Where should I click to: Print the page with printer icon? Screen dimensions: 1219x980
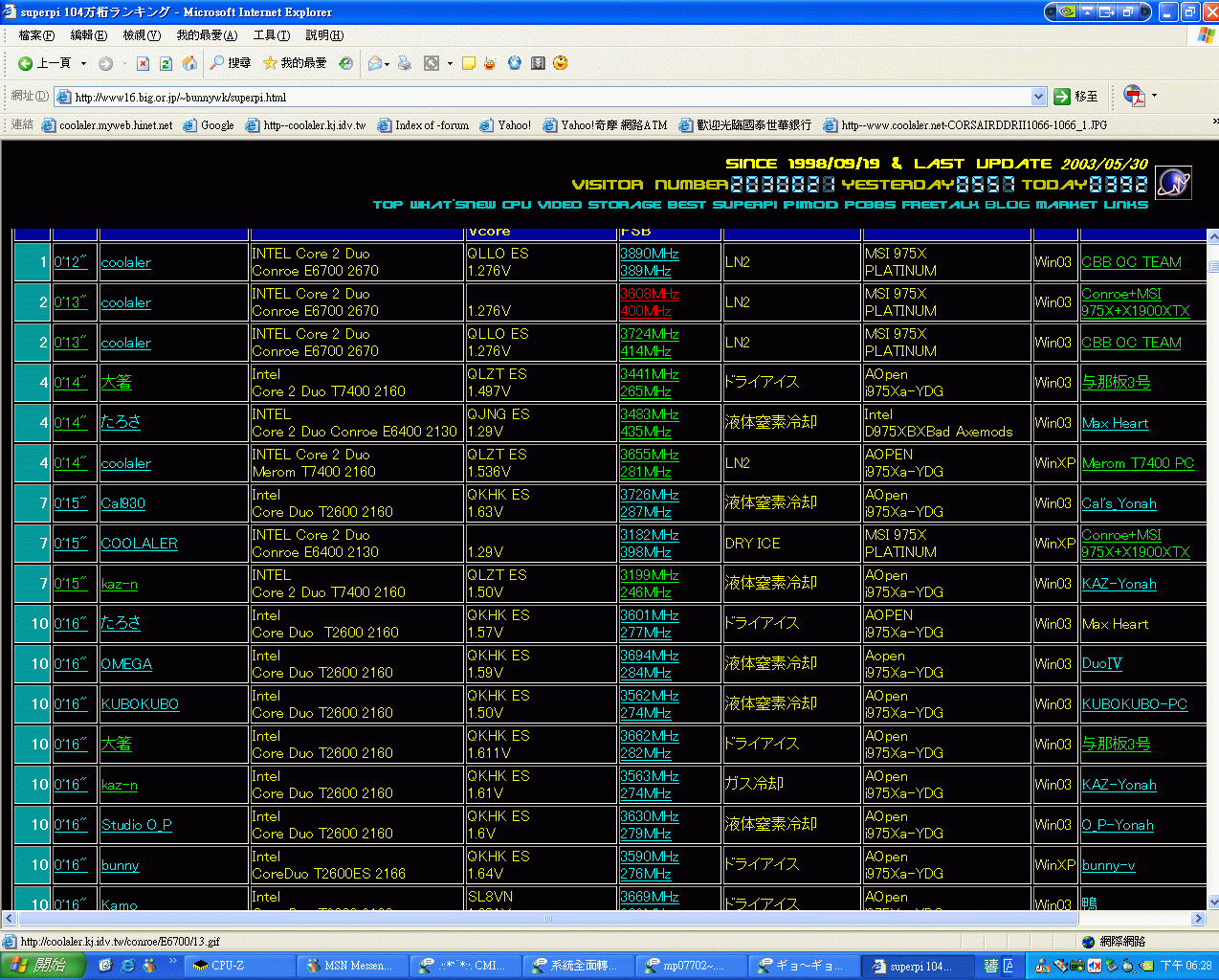click(x=405, y=63)
